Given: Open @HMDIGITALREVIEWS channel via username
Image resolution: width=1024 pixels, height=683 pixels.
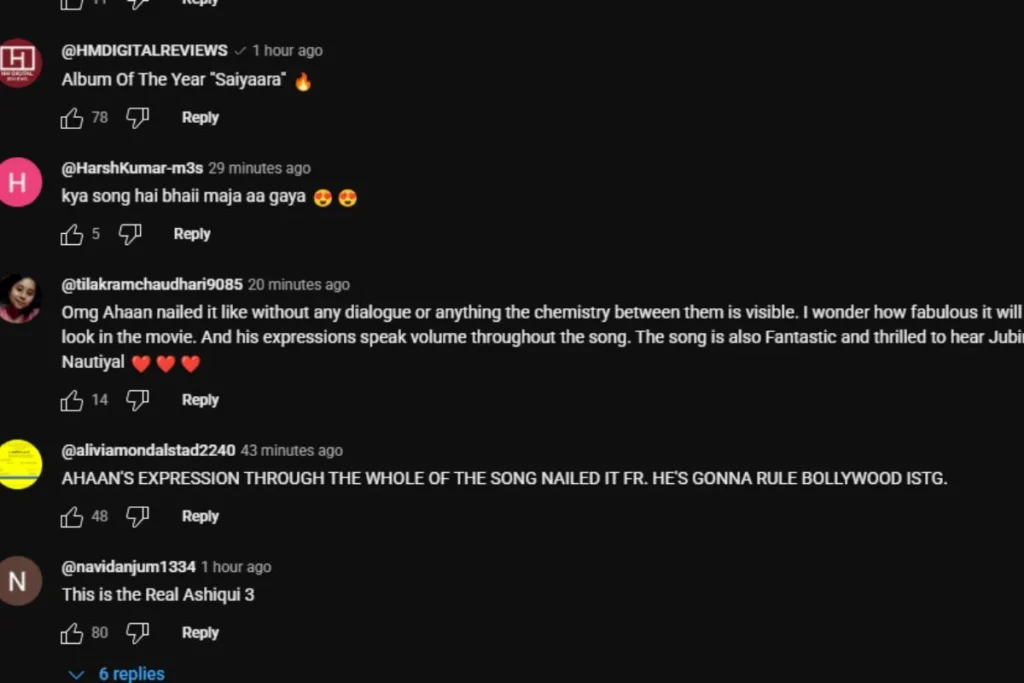Looking at the screenshot, I should point(144,50).
